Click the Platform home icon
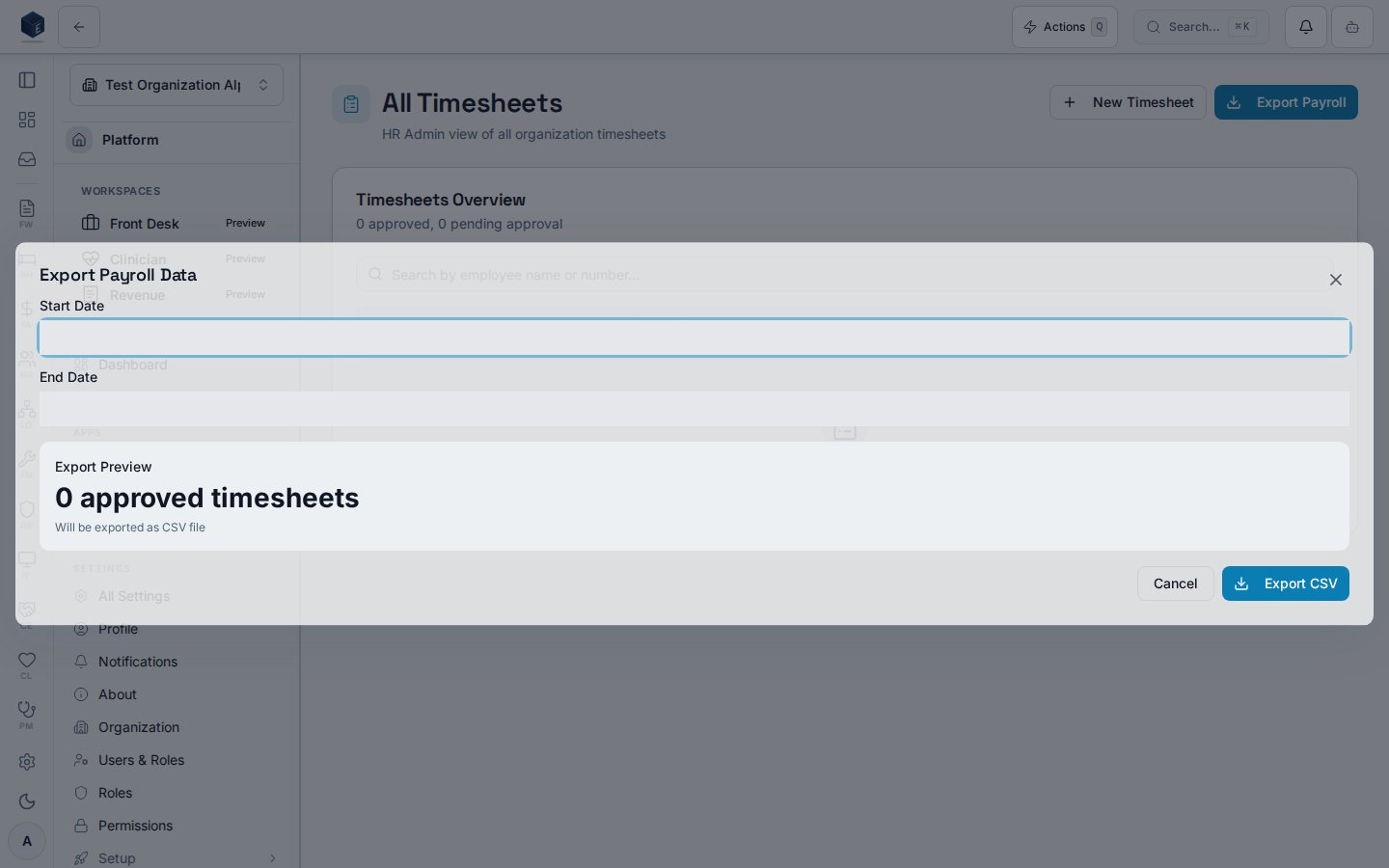 [x=79, y=140]
